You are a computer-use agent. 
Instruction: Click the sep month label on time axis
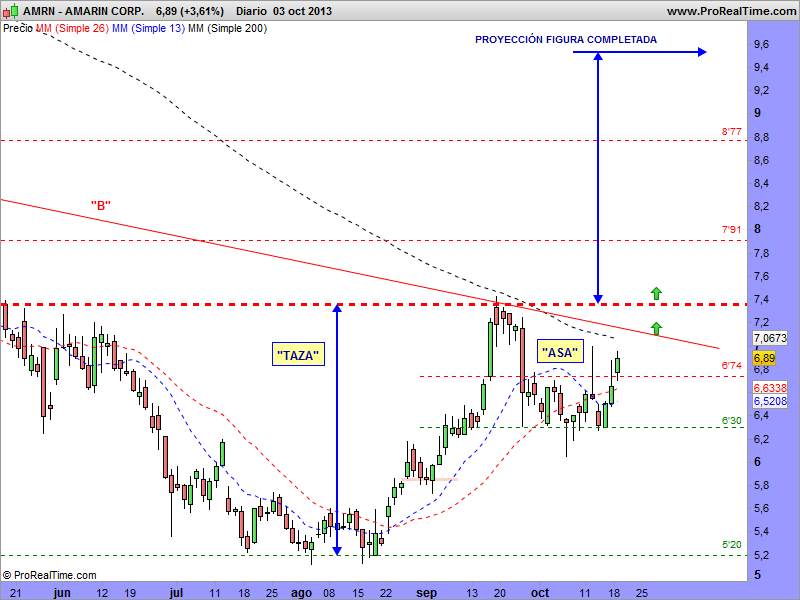(x=427, y=592)
